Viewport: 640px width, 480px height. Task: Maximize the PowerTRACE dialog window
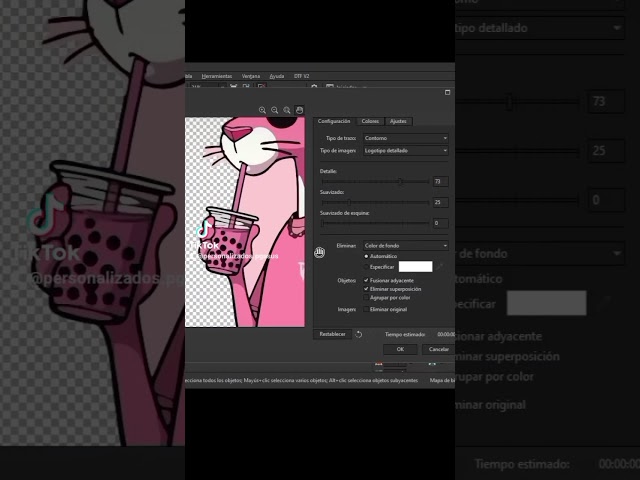(x=447, y=93)
